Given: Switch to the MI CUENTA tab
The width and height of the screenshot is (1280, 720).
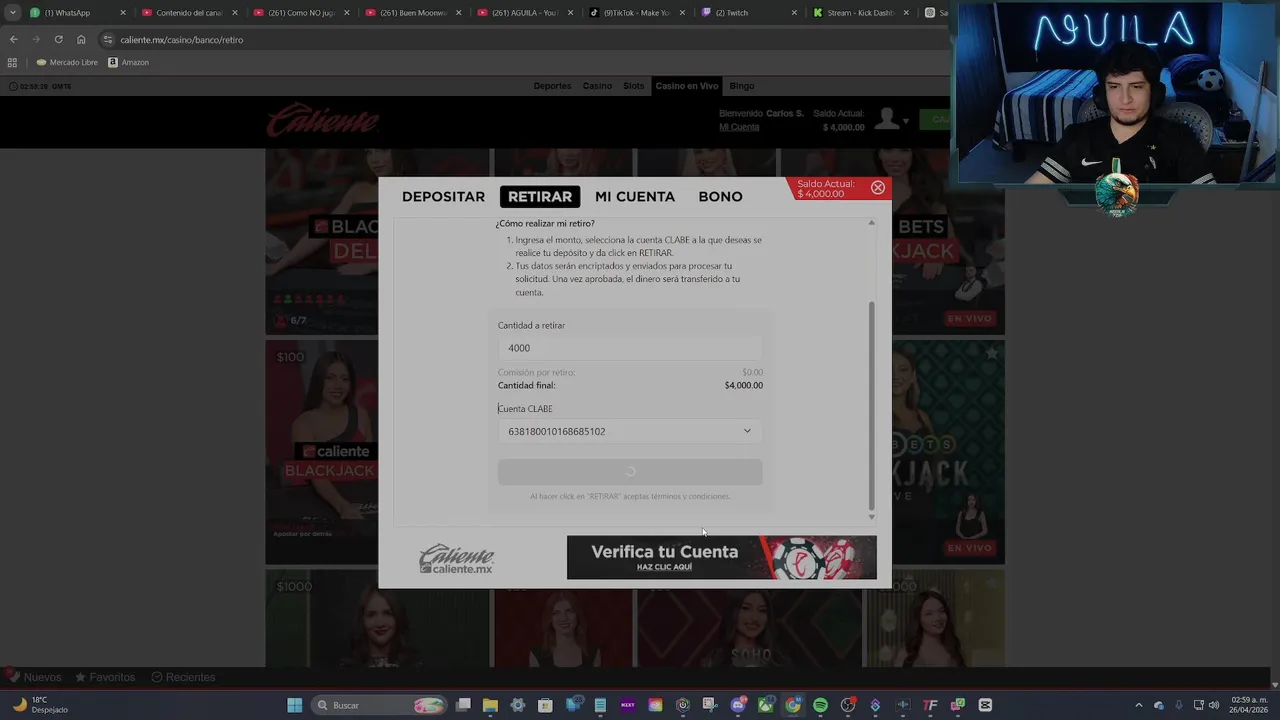Looking at the screenshot, I should pos(635,197).
